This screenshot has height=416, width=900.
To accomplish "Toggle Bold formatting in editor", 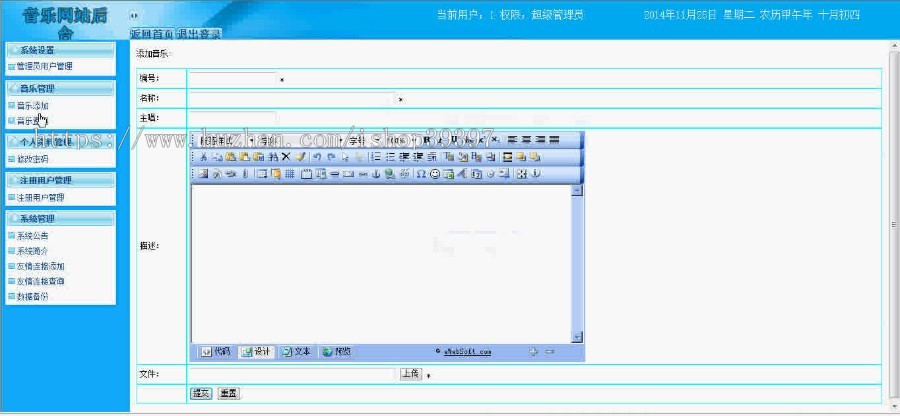I will coord(426,139).
